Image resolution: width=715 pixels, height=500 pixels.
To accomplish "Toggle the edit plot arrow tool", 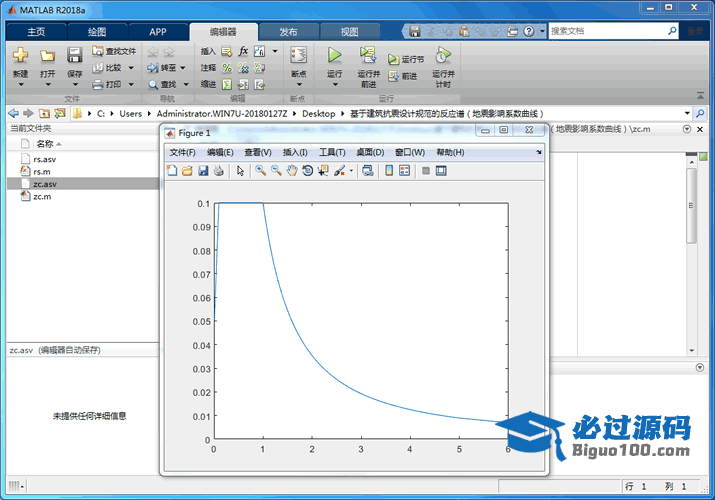I will 240,171.
